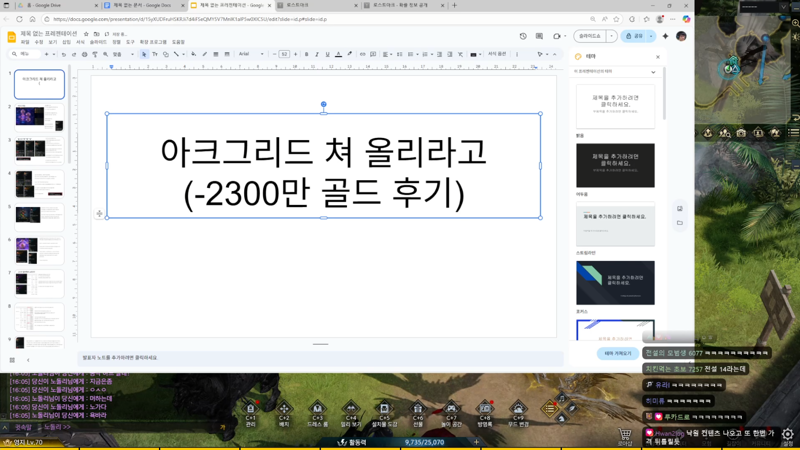This screenshot has height=450, width=800.
Task: Expand the themes presentation dropdown chevron
Action: pos(653,72)
